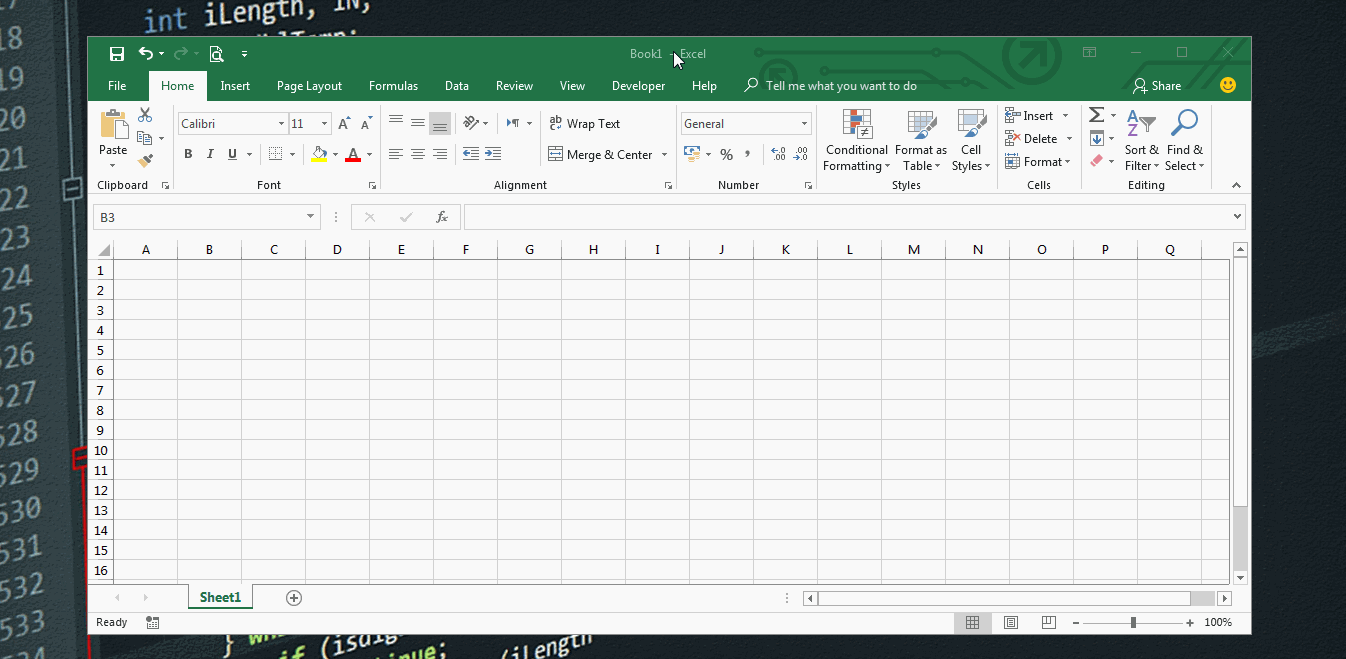The width and height of the screenshot is (1346, 659).
Task: Center cell text horizontally
Action: coord(418,154)
